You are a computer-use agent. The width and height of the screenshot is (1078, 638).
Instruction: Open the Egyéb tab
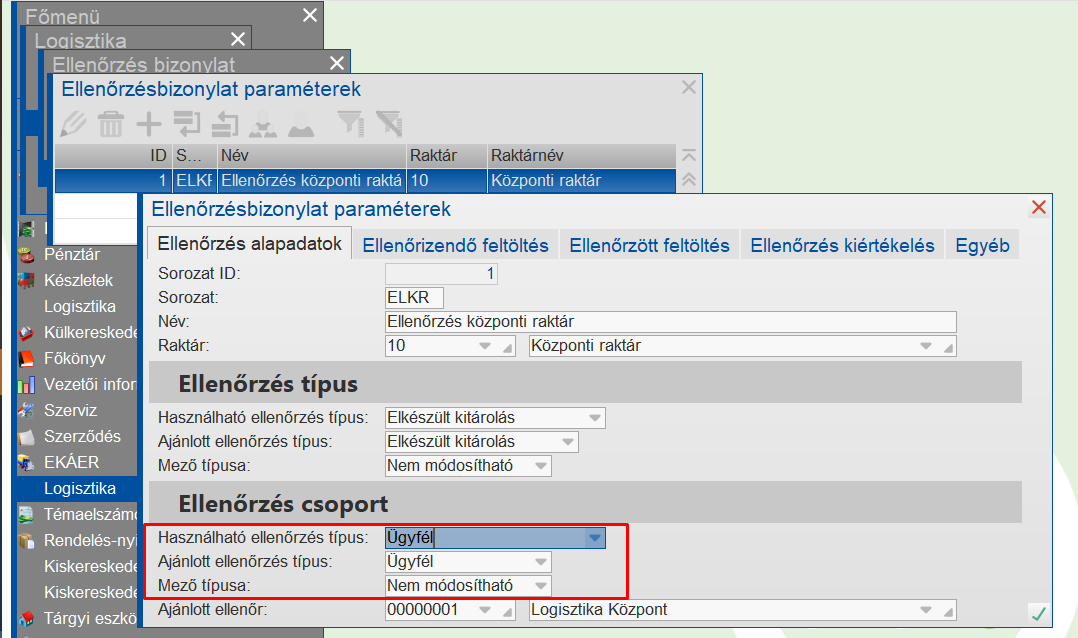(x=982, y=245)
